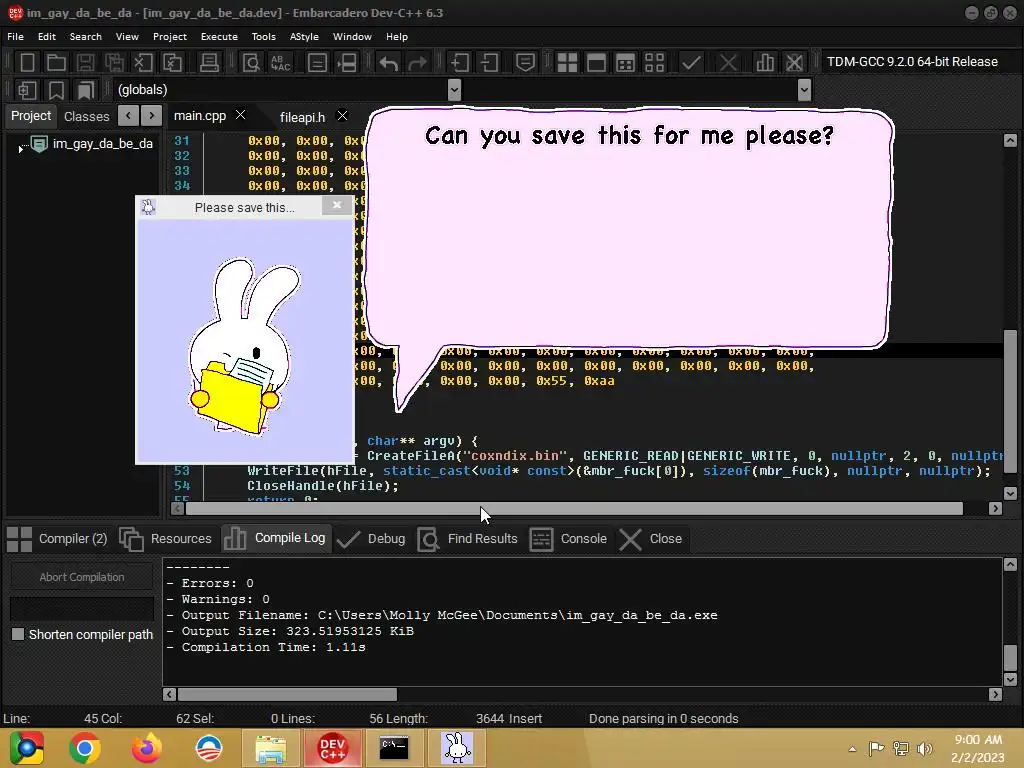Open Dev-C++ from the taskbar
Viewport: 1024px width, 768px height.
click(x=332, y=748)
